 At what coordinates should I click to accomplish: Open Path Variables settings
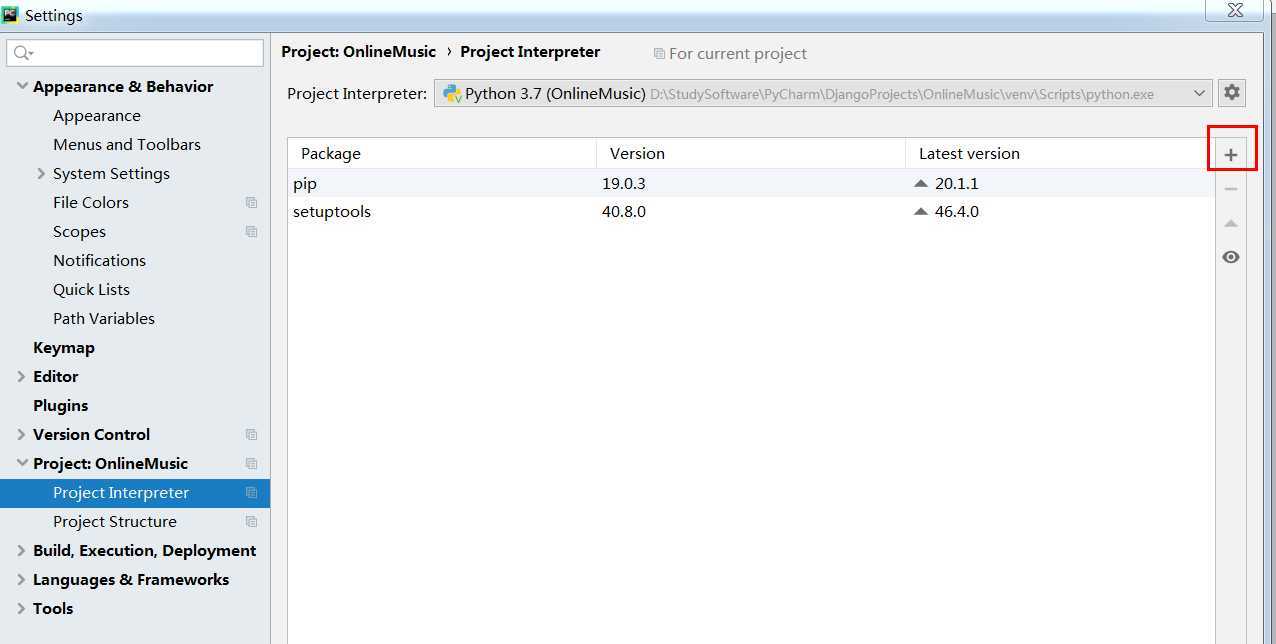(104, 318)
